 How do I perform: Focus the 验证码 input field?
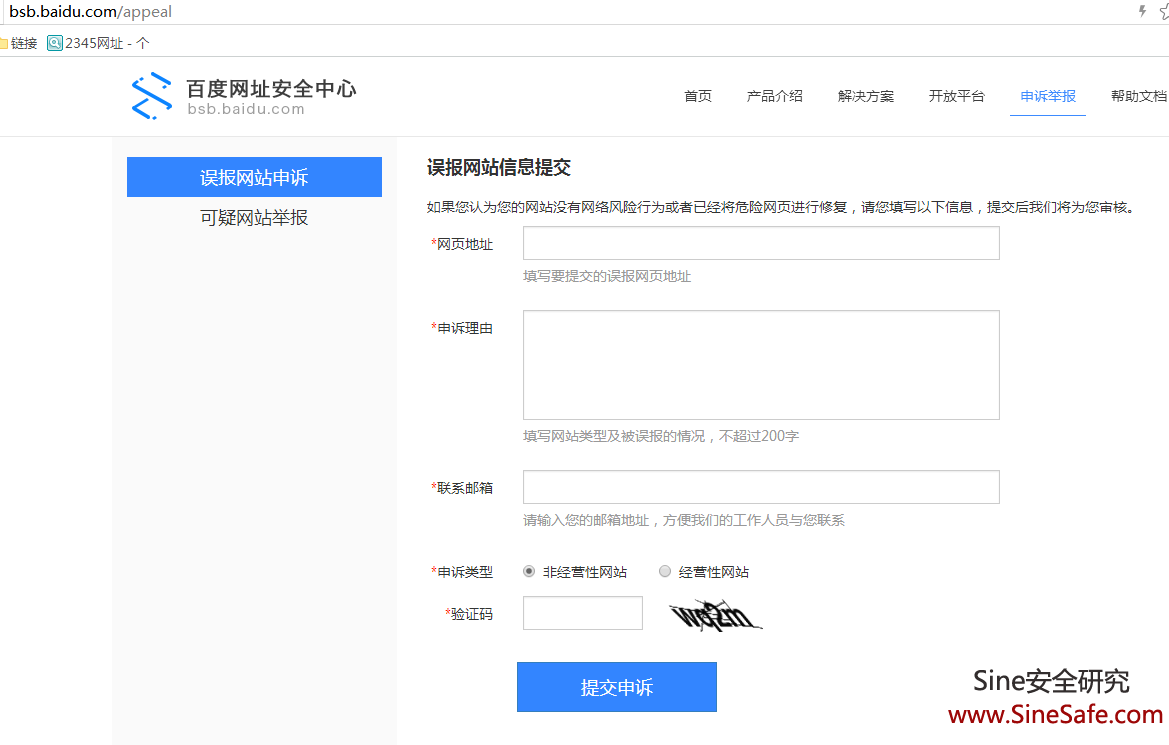(583, 613)
